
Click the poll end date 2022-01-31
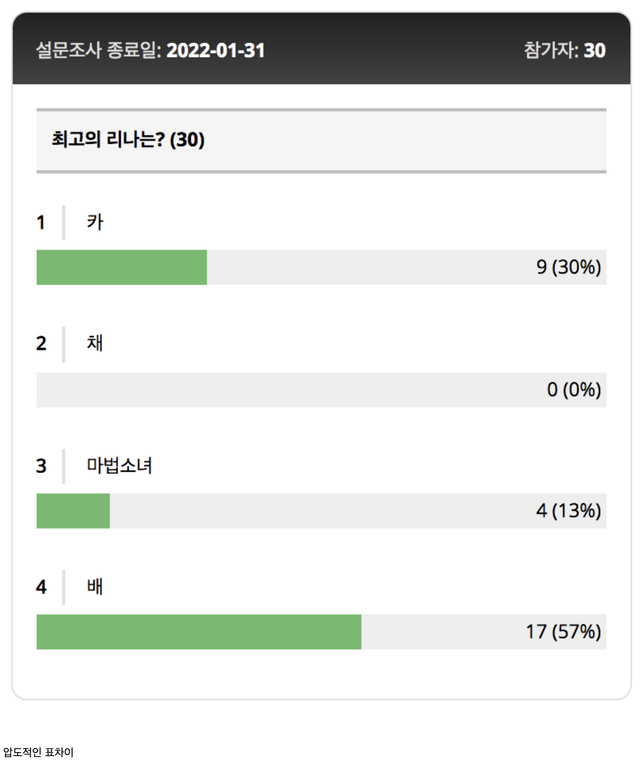click(x=215, y=50)
